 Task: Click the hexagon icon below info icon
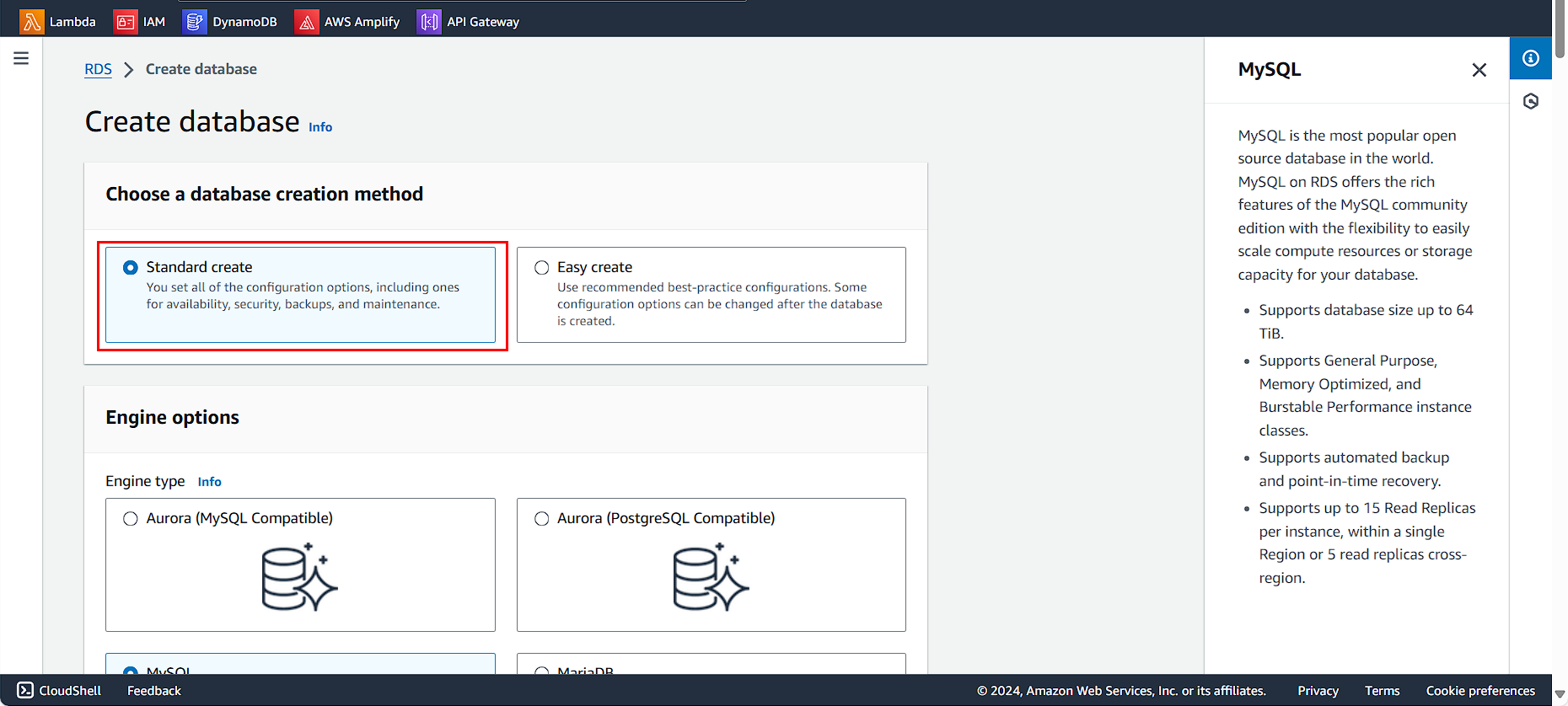(1530, 102)
